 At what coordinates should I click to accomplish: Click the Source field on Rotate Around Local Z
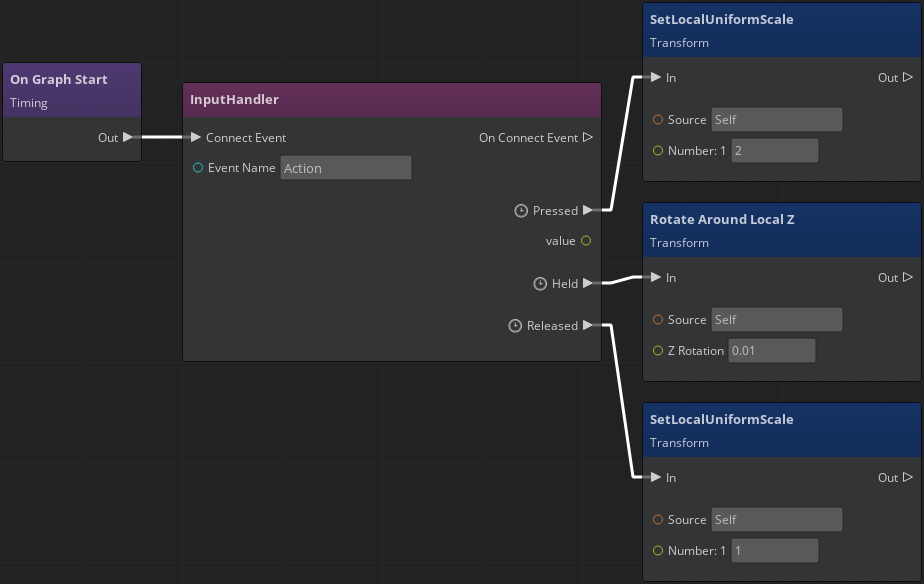[776, 319]
